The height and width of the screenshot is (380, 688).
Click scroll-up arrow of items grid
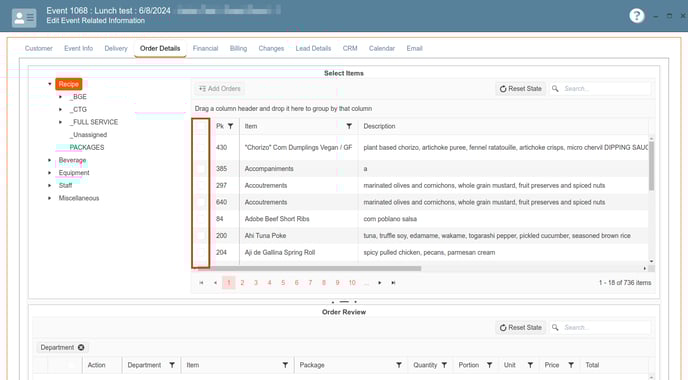pyautogui.click(x=651, y=139)
